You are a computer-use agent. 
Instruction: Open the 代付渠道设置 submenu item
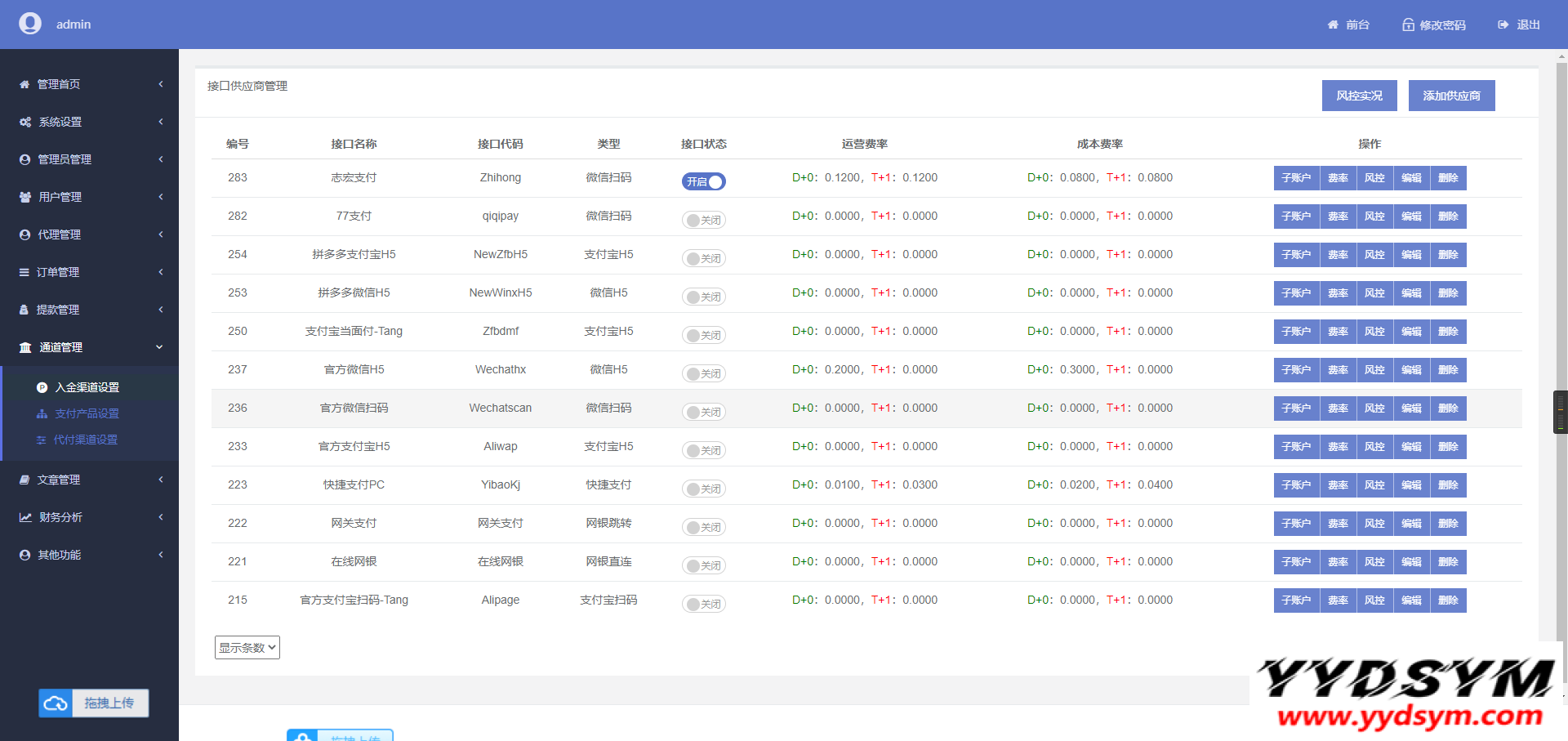86,440
